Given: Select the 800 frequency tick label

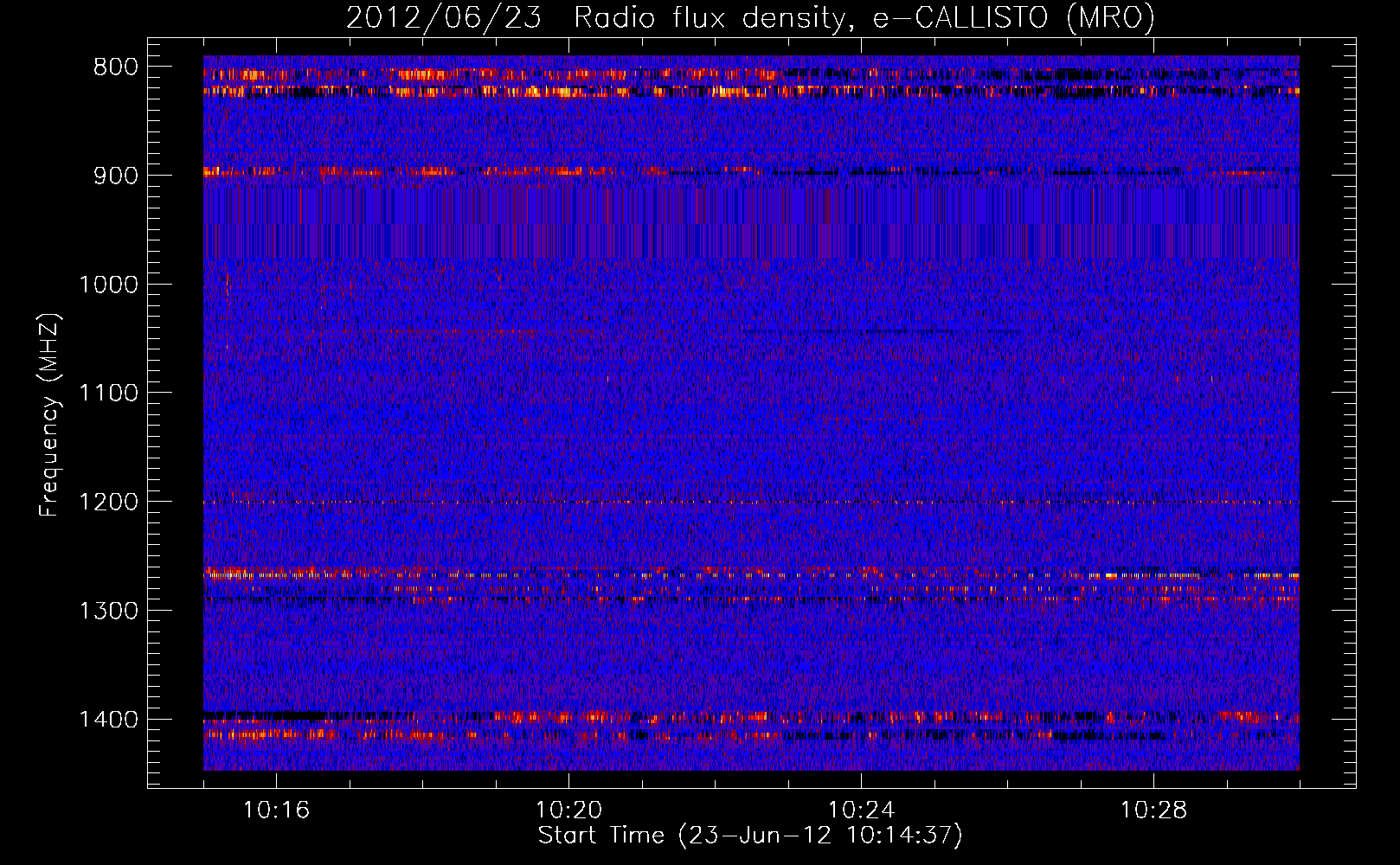Looking at the screenshot, I should click(x=116, y=67).
